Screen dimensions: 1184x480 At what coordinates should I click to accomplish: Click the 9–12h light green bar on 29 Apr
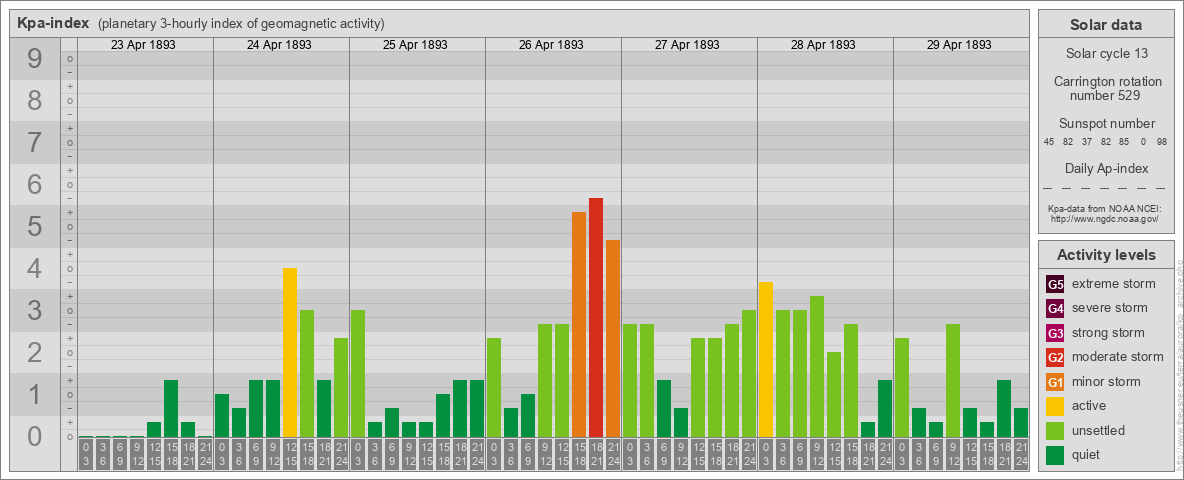point(953,380)
